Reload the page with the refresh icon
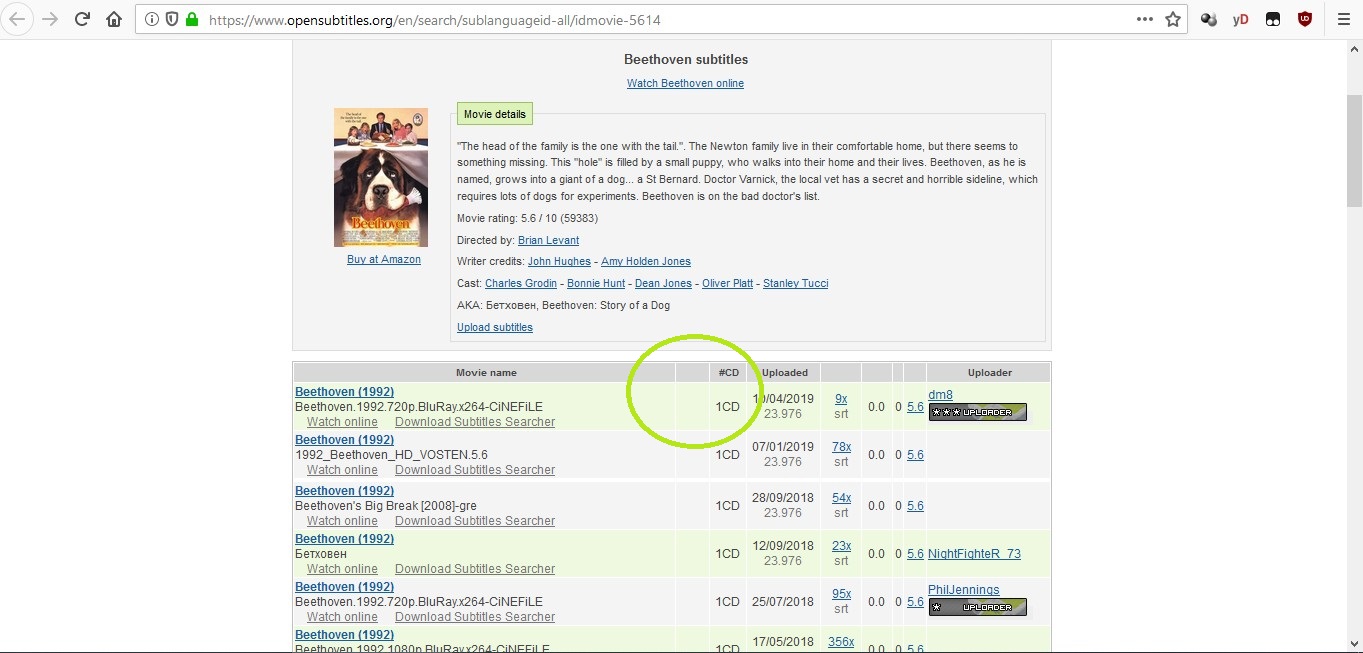 pos(83,19)
